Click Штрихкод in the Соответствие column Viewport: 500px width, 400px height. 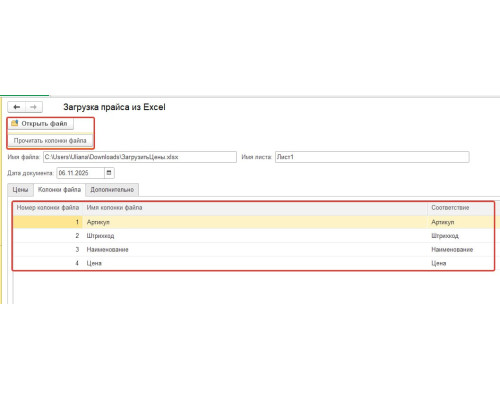point(445,236)
